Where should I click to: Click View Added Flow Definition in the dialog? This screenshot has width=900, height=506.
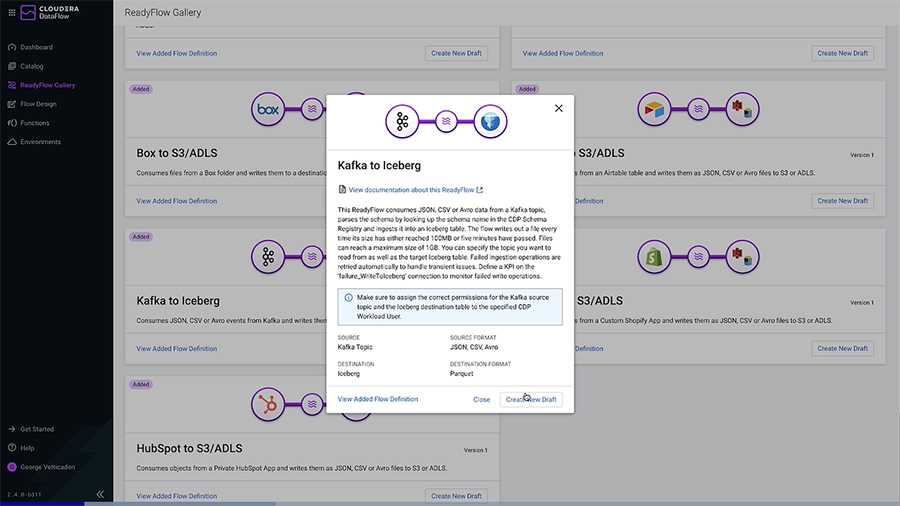tap(378, 399)
